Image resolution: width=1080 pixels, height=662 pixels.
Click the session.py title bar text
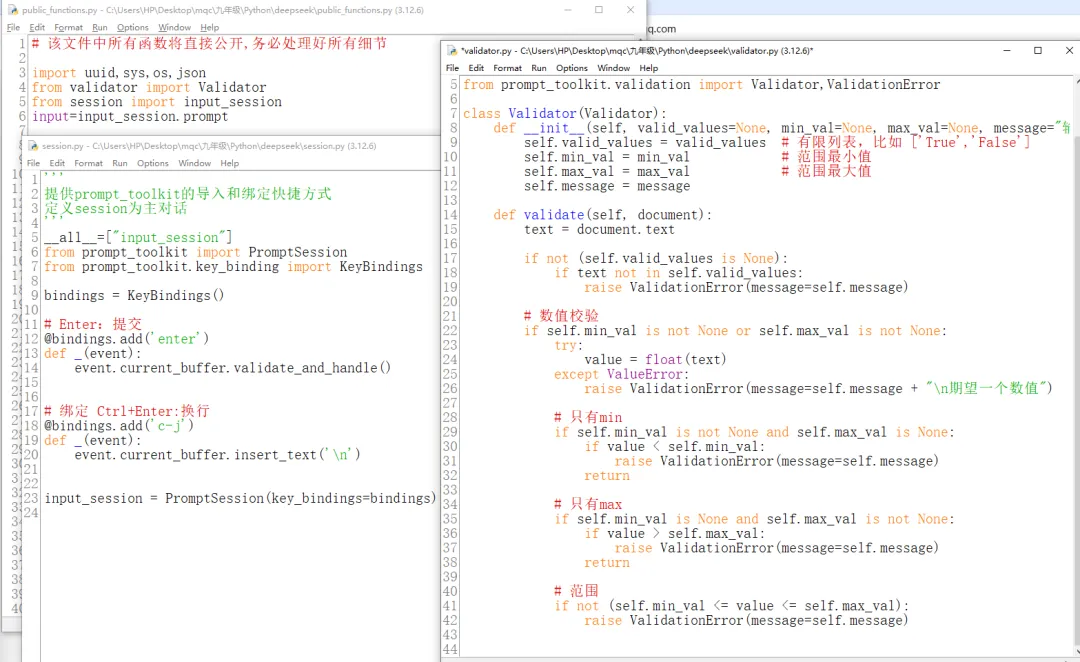click(209, 145)
